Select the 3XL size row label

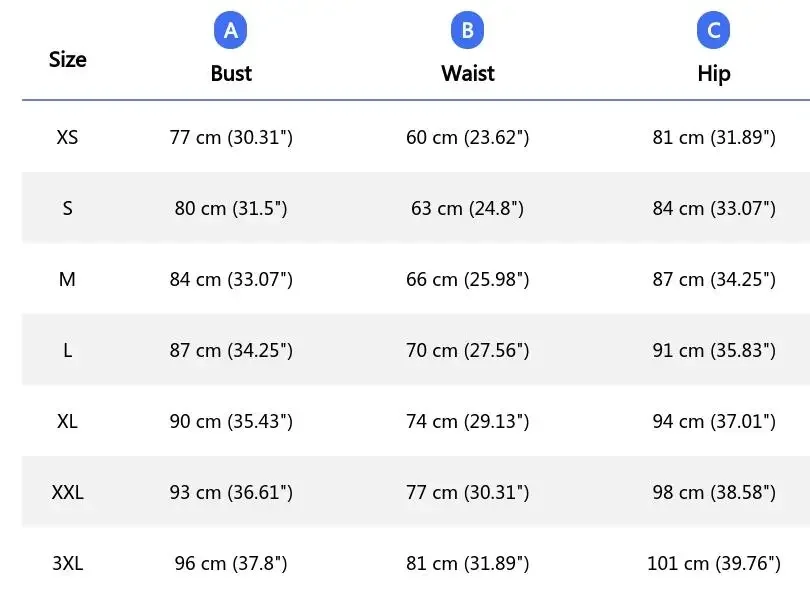tap(68, 563)
